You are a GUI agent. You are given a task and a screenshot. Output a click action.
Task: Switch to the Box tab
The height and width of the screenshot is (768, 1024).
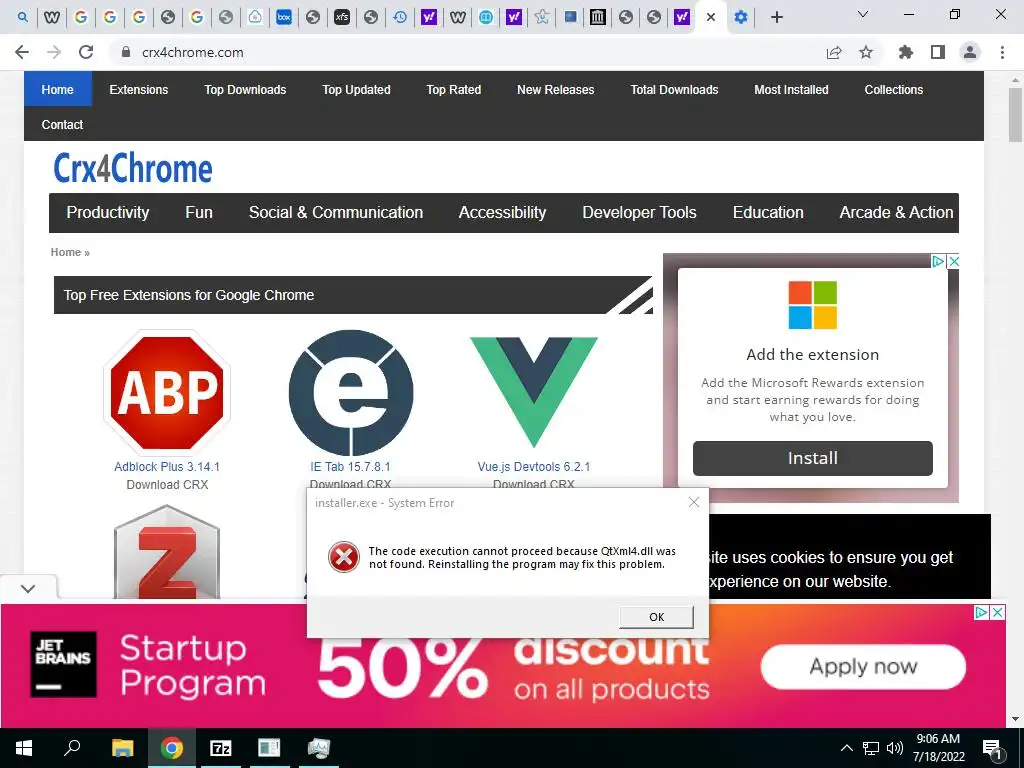[283, 17]
